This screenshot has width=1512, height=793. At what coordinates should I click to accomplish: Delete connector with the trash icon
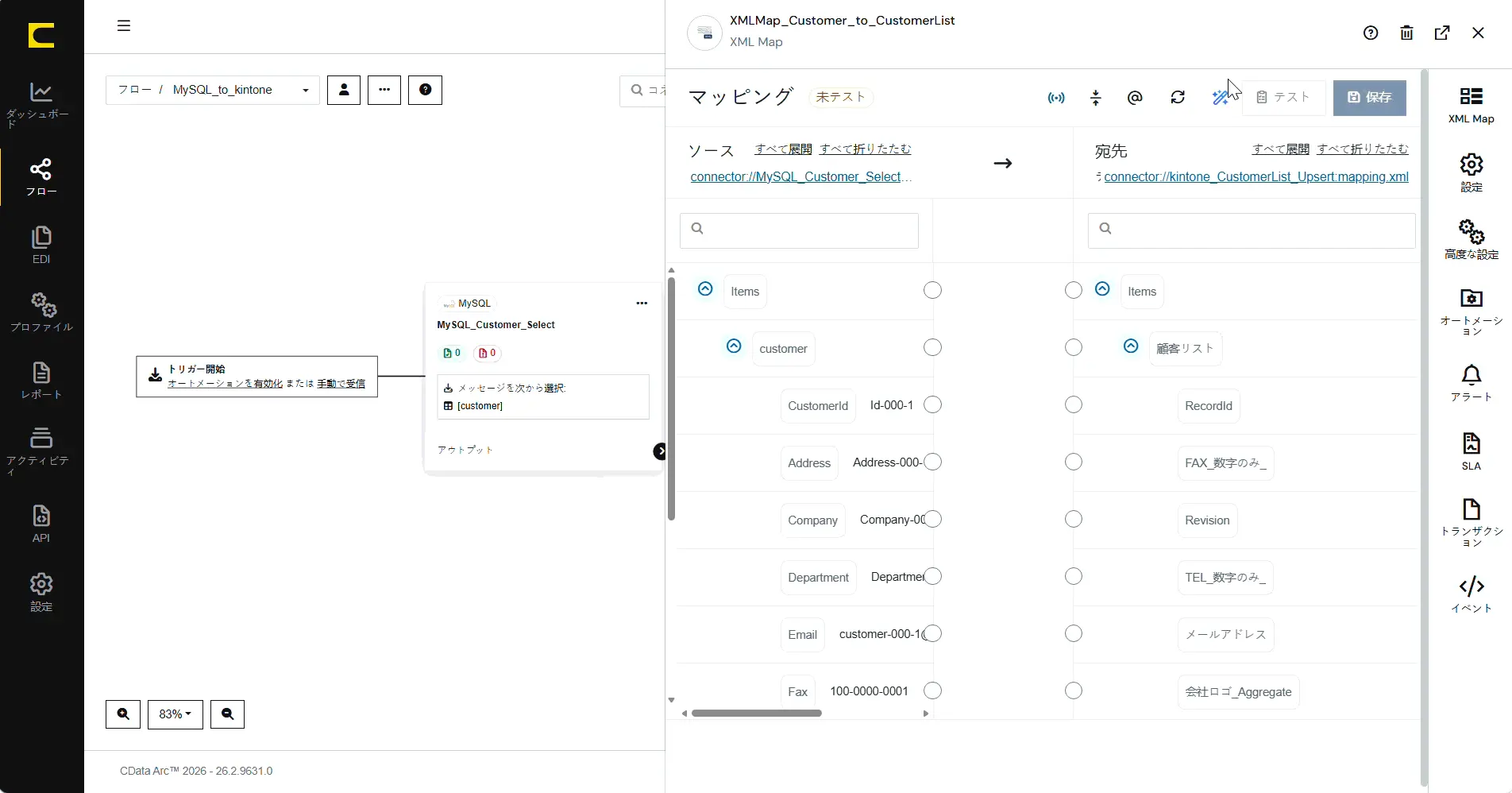point(1406,33)
